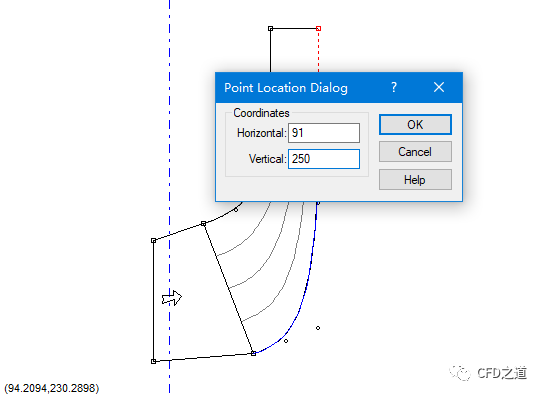The height and width of the screenshot is (397, 544).
Task: Click the circular curve handle right of blue curve
Action: point(318,328)
